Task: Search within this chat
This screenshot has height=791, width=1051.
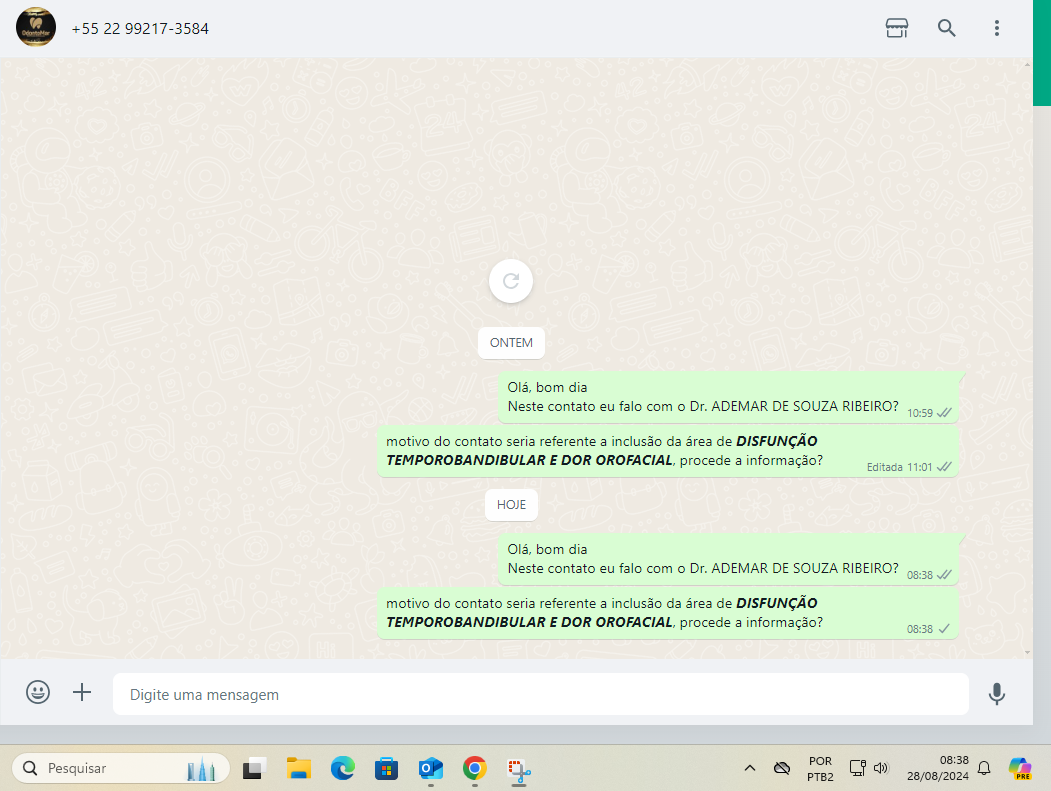Action: [946, 28]
